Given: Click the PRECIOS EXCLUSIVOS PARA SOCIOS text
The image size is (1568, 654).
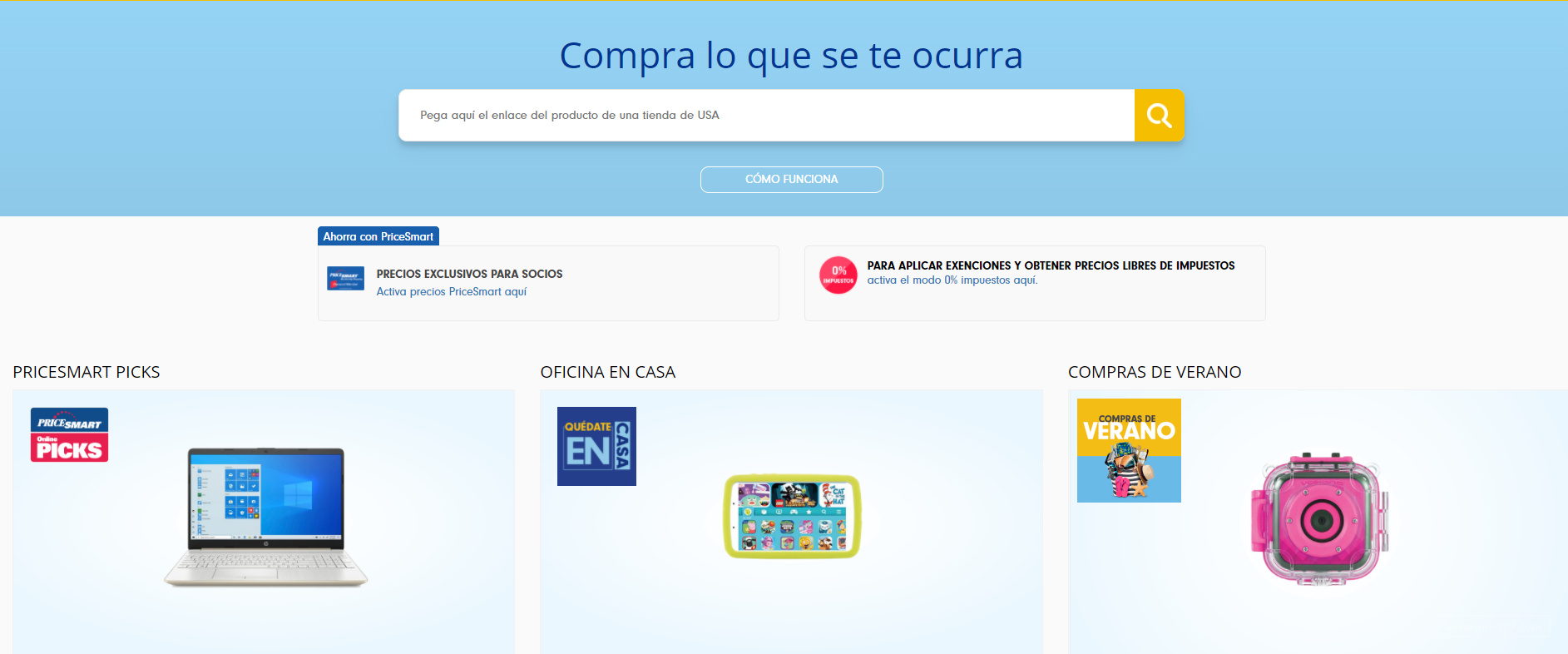Looking at the screenshot, I should point(469,274).
